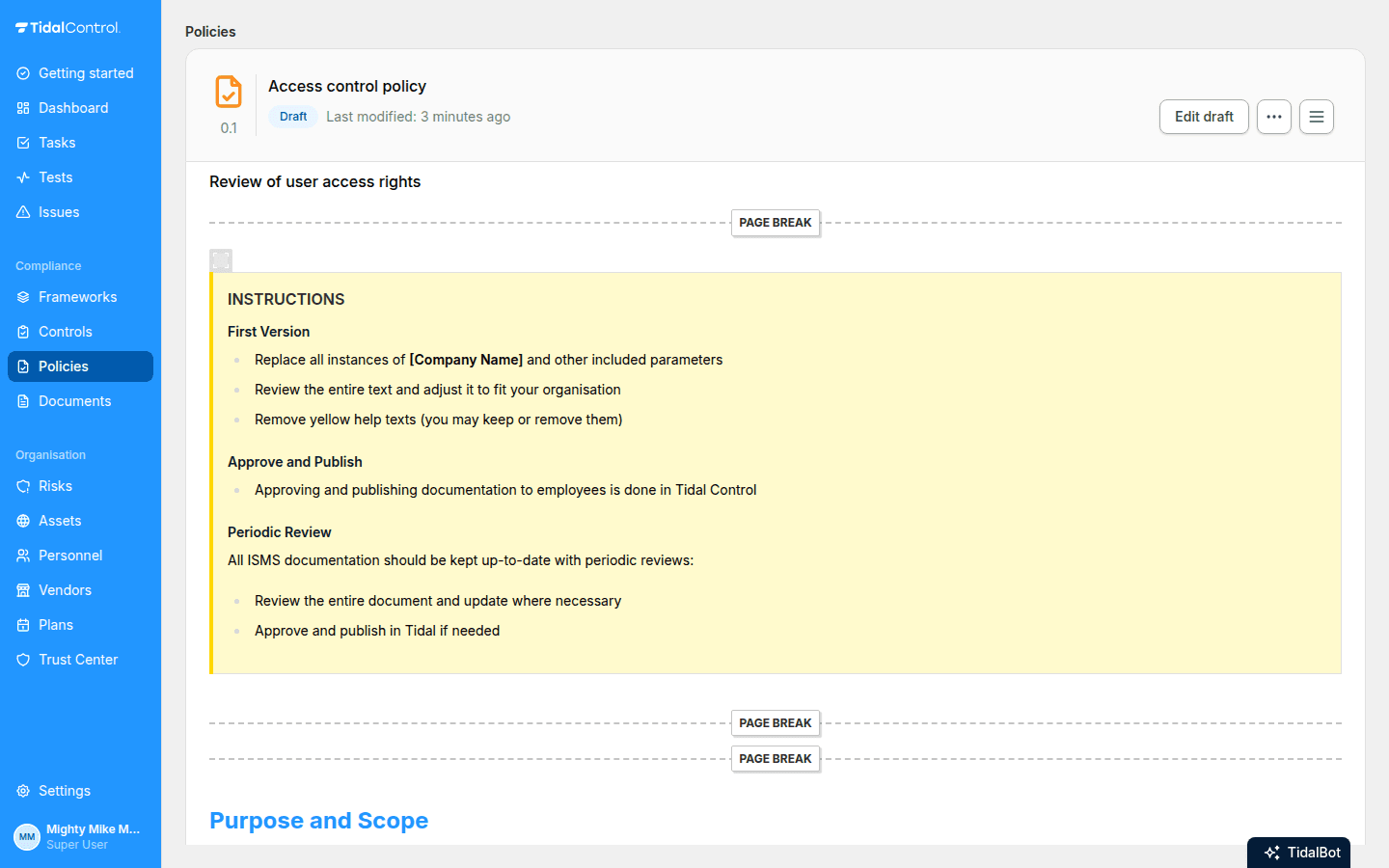1389x868 pixels.
Task: Click the expand fullscreen icon above instructions
Action: pyautogui.click(x=221, y=260)
